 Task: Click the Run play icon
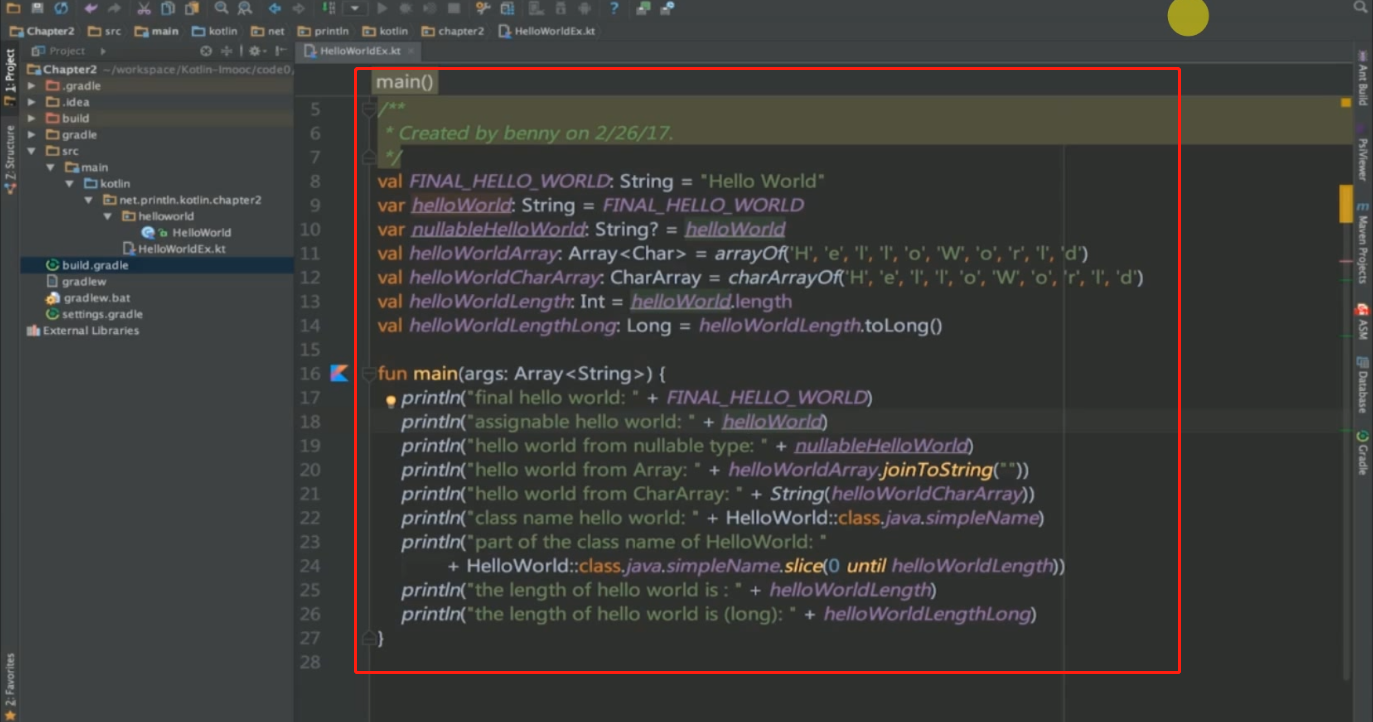[382, 8]
